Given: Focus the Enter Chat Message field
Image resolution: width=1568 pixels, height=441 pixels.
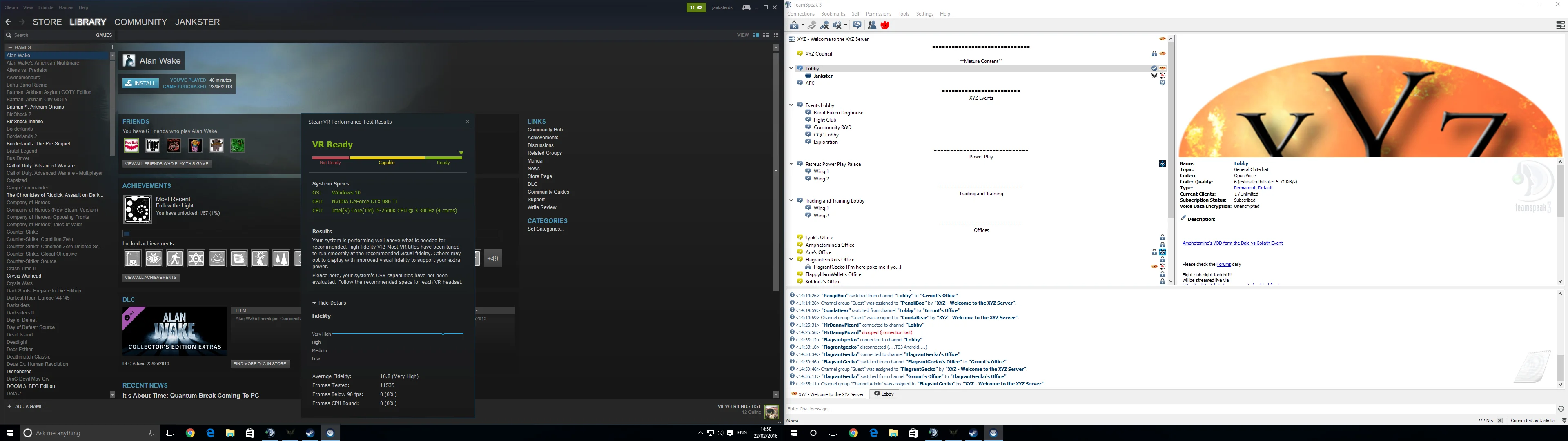Looking at the screenshot, I should [x=1171, y=409].
